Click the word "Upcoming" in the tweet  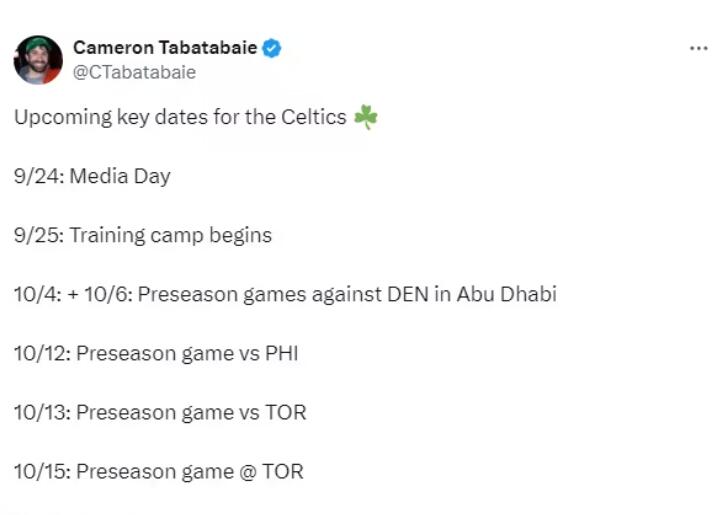(61, 118)
